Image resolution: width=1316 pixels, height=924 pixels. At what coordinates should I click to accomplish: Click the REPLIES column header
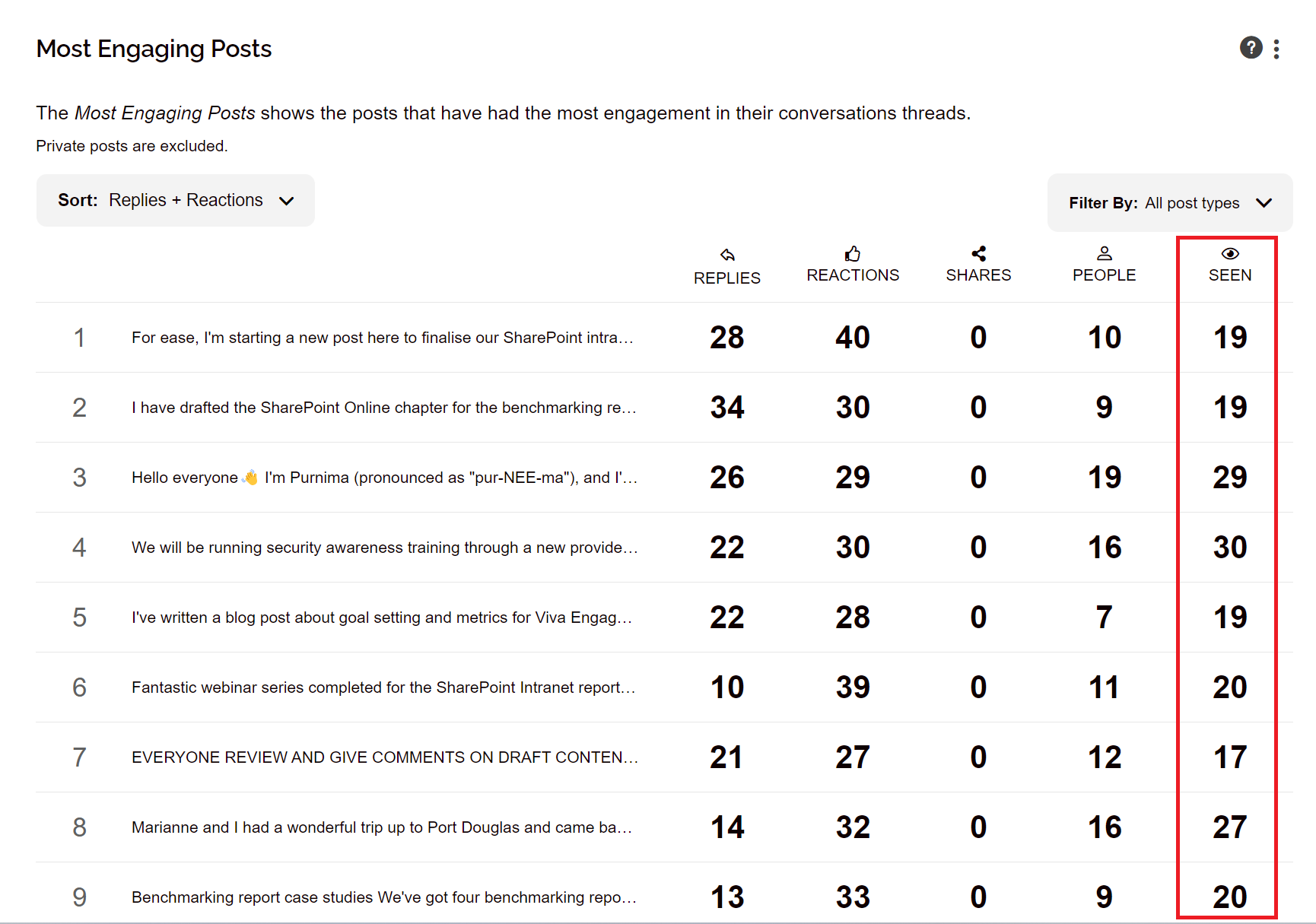[727, 278]
